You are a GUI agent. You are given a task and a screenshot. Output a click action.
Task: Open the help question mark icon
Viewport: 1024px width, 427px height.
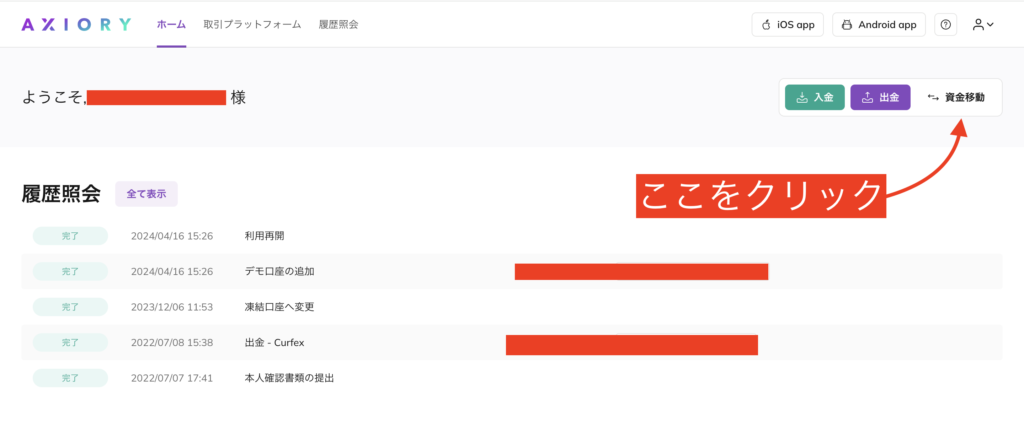(x=946, y=24)
